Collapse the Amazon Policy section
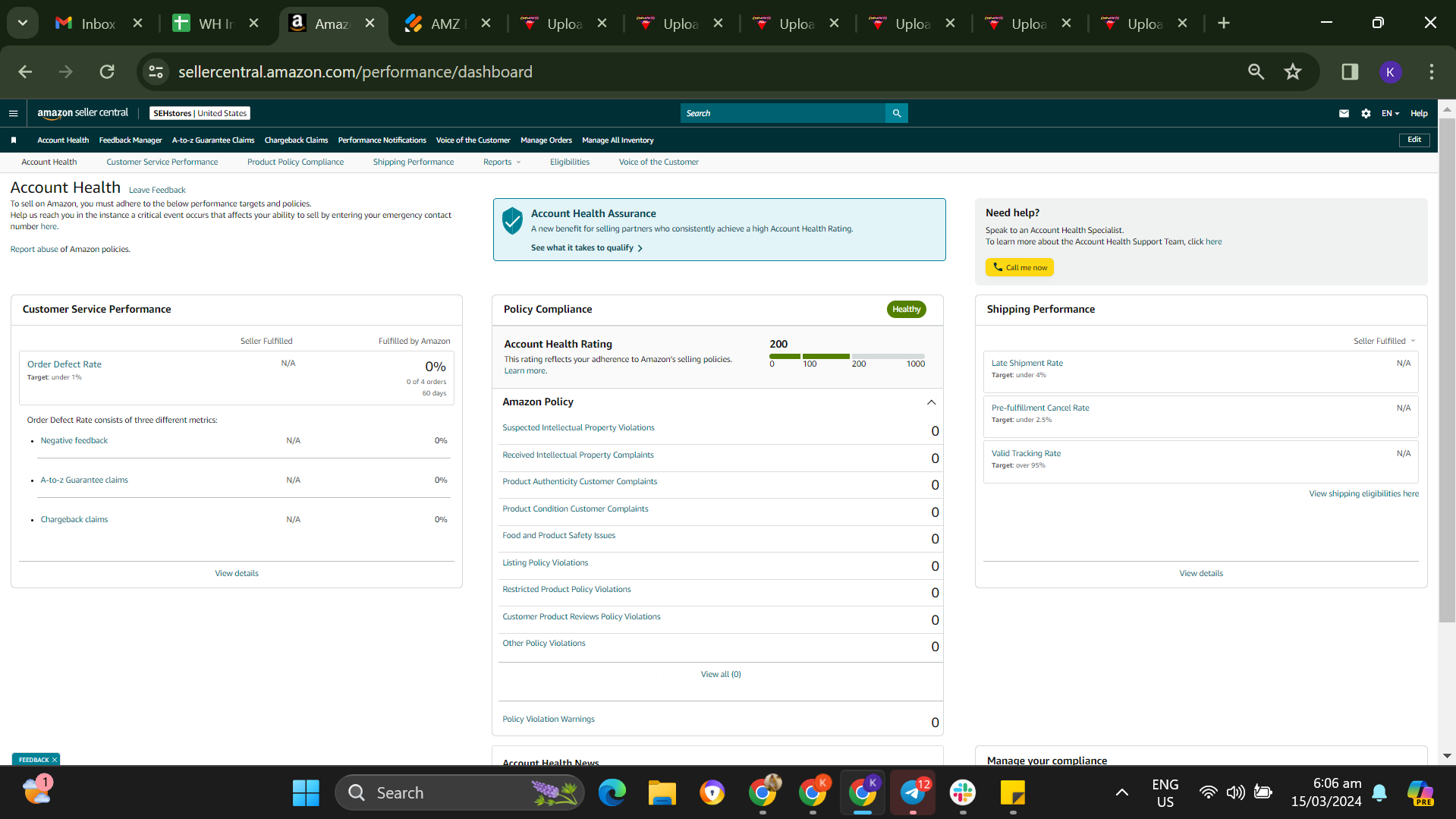 coord(931,402)
